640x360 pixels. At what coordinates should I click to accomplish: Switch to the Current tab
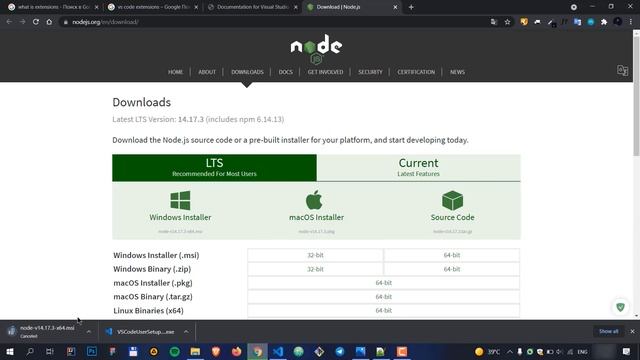[418, 168]
